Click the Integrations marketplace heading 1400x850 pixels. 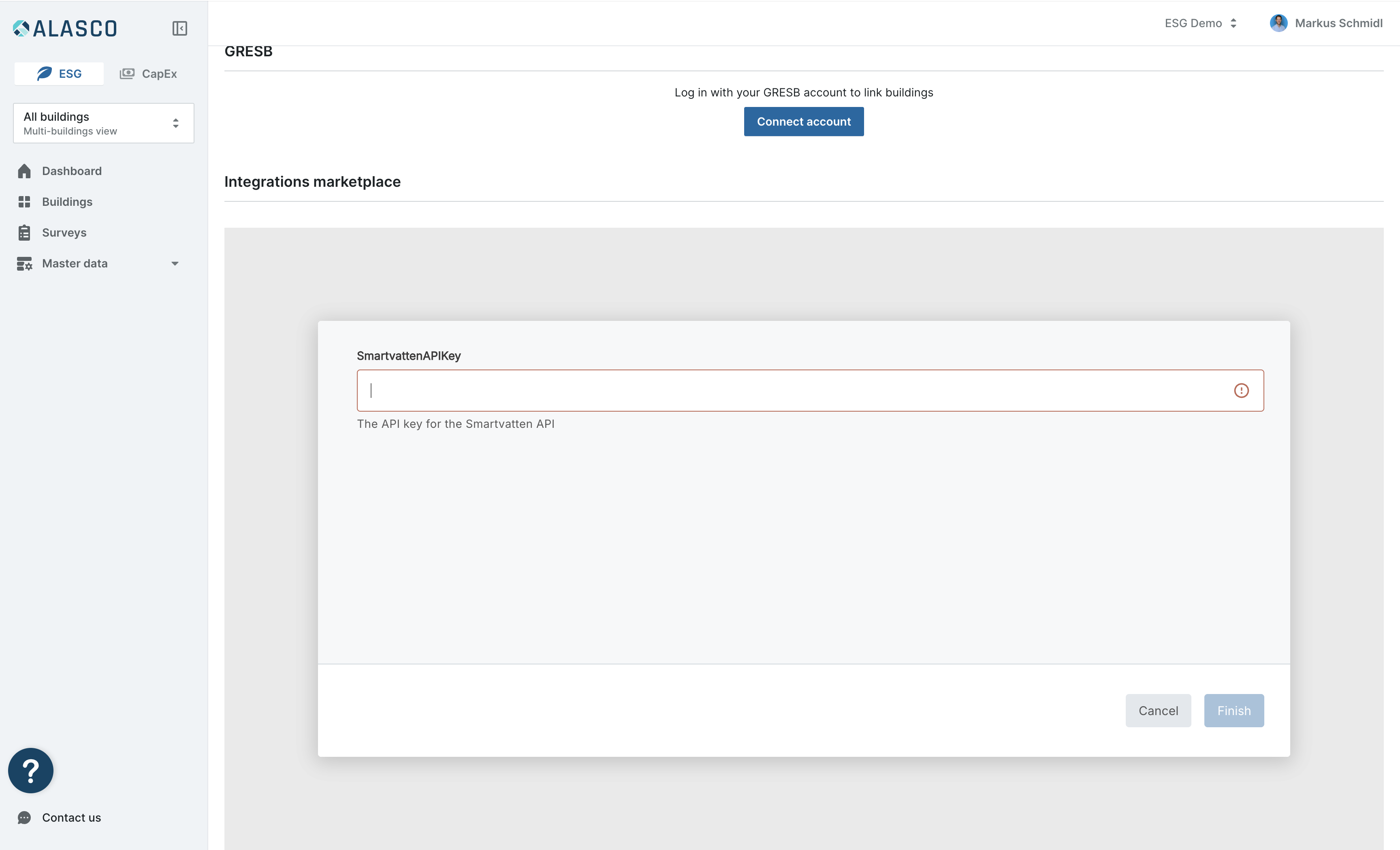click(312, 182)
